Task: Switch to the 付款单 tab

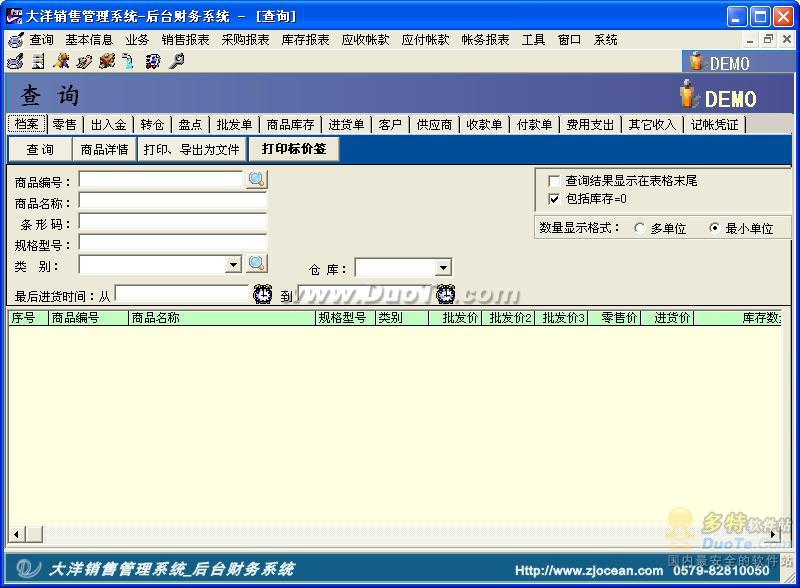Action: [x=535, y=125]
